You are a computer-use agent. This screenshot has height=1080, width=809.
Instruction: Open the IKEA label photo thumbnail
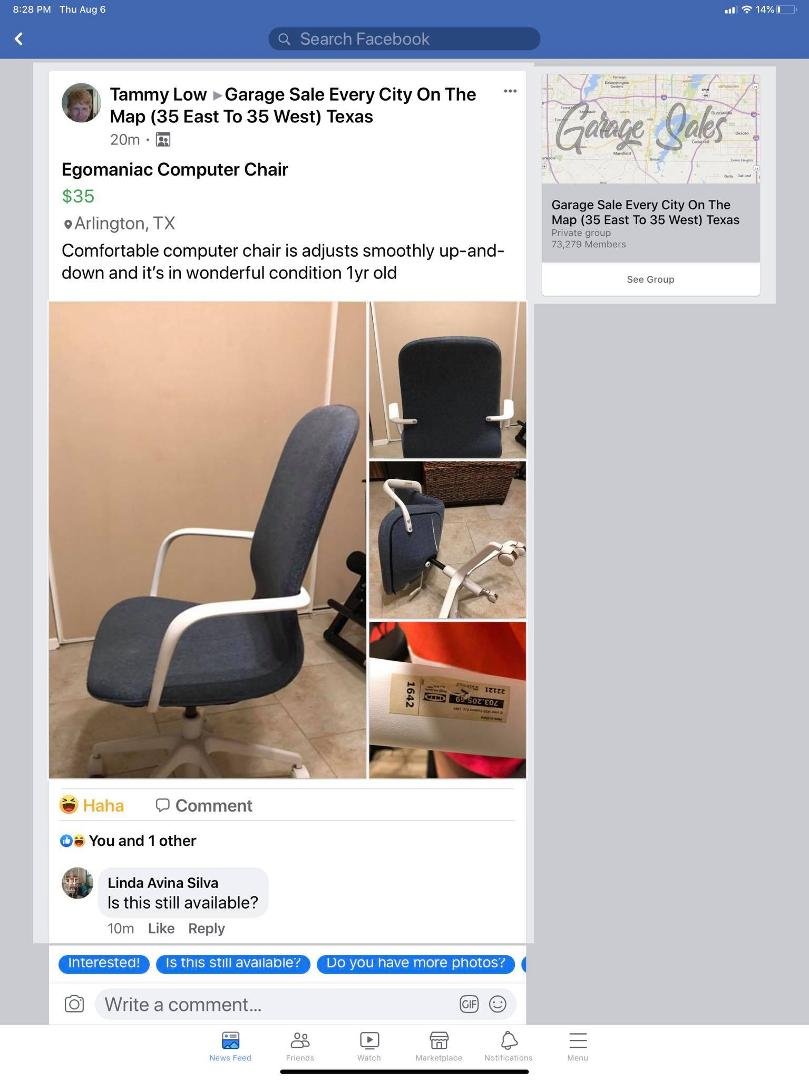click(x=448, y=700)
